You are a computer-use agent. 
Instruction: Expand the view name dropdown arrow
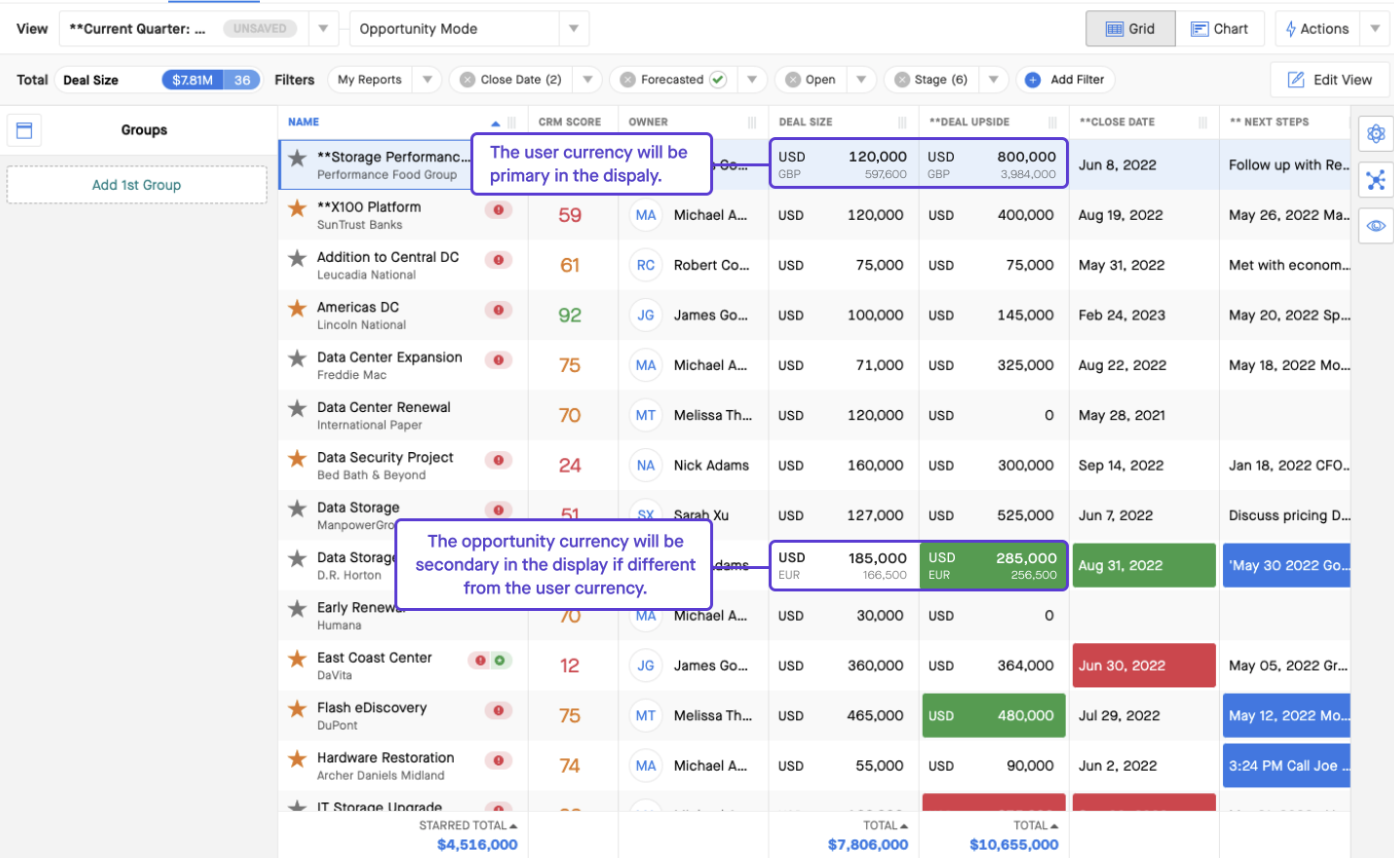point(323,29)
